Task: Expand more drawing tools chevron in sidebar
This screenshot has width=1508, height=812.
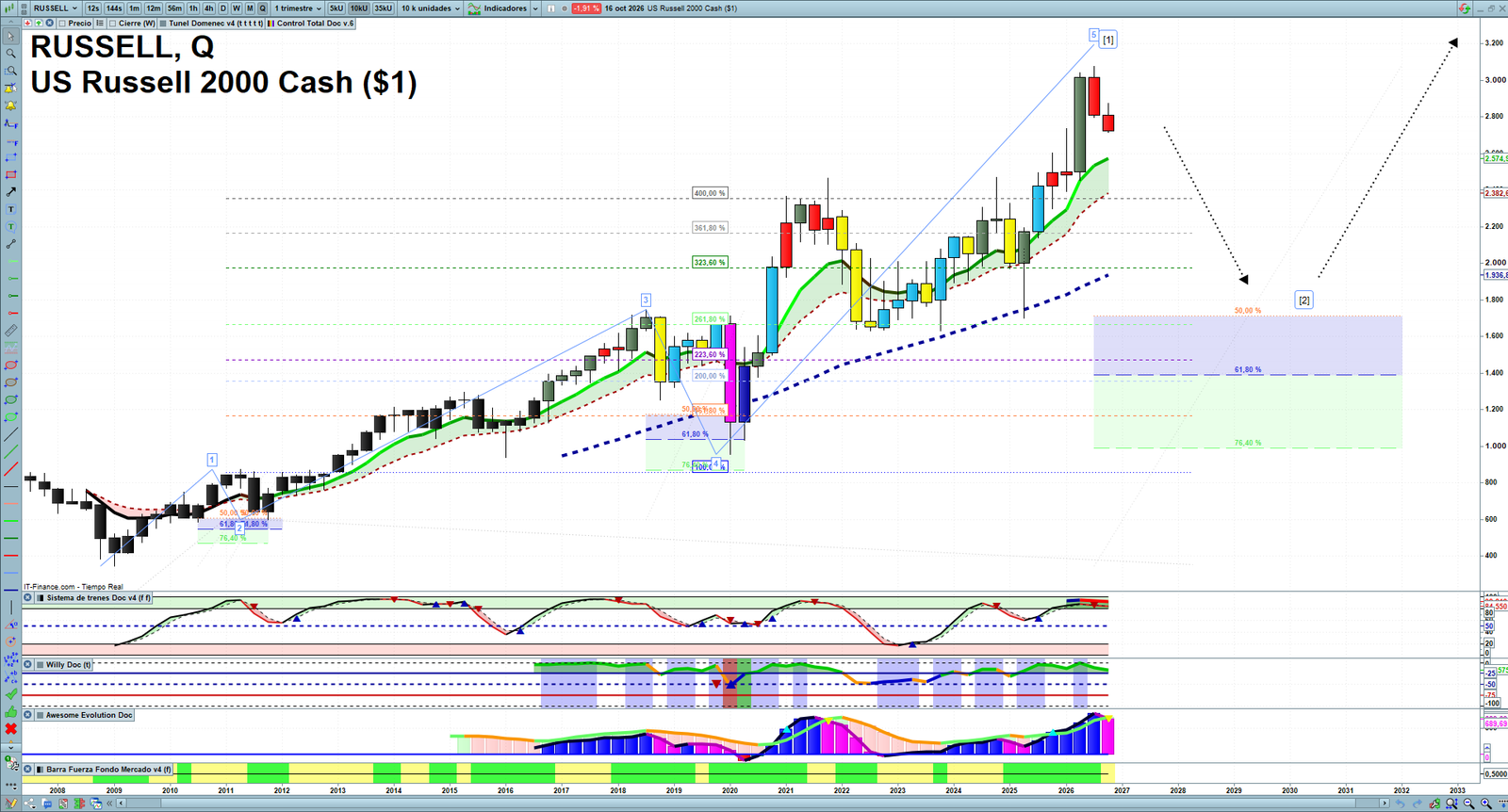Action: click(x=10, y=747)
